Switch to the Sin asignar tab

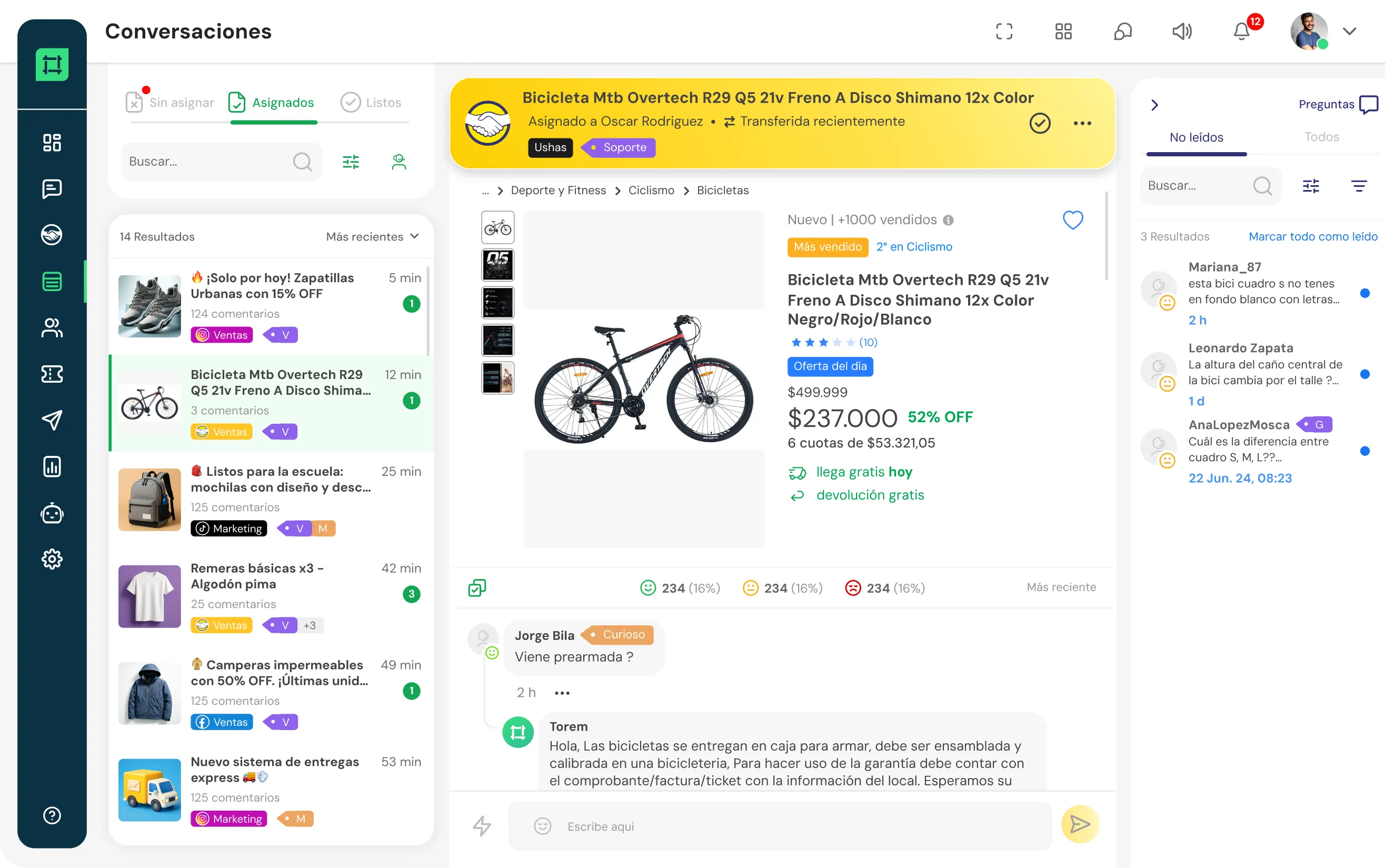170,103
